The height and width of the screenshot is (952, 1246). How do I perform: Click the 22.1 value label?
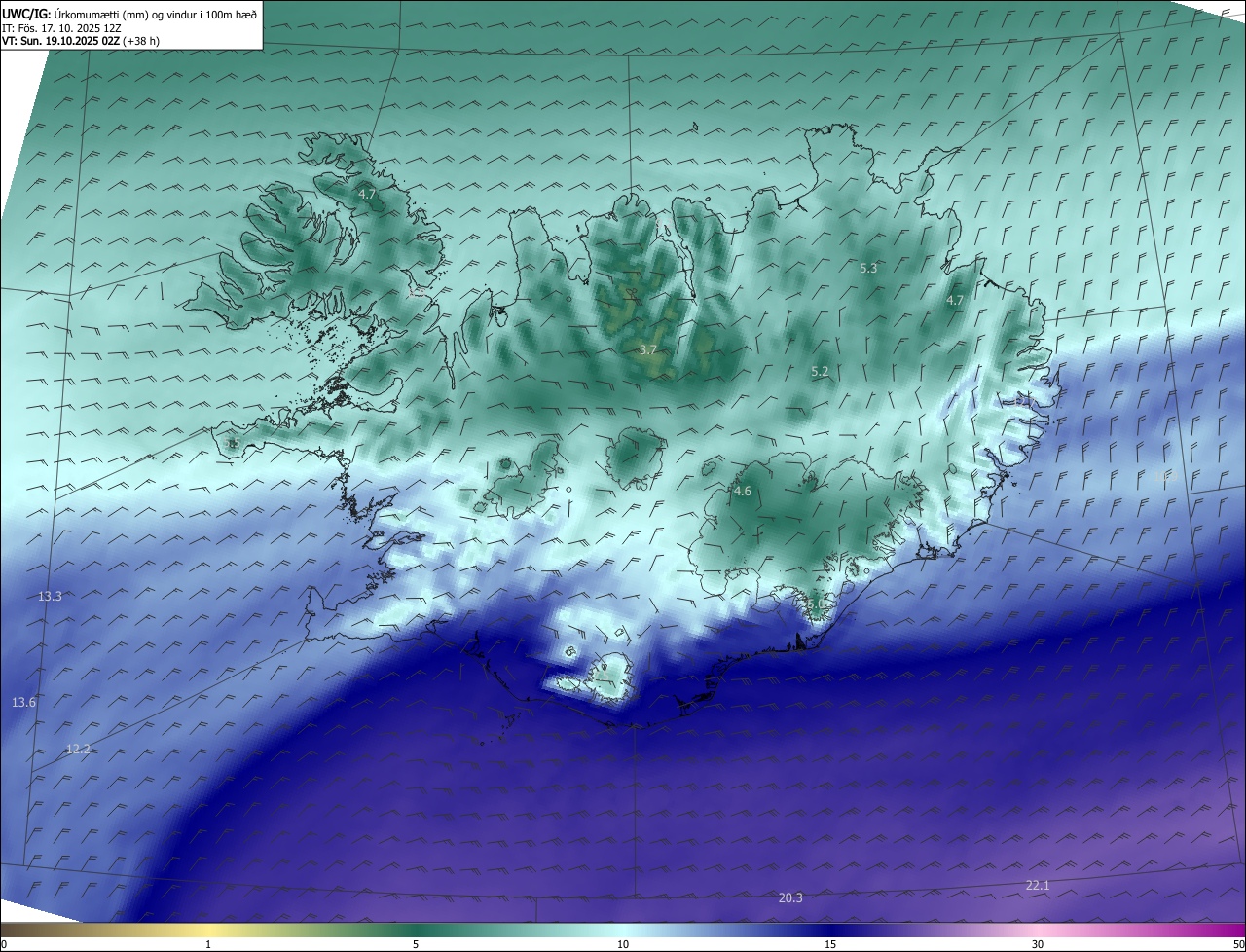(x=1038, y=885)
